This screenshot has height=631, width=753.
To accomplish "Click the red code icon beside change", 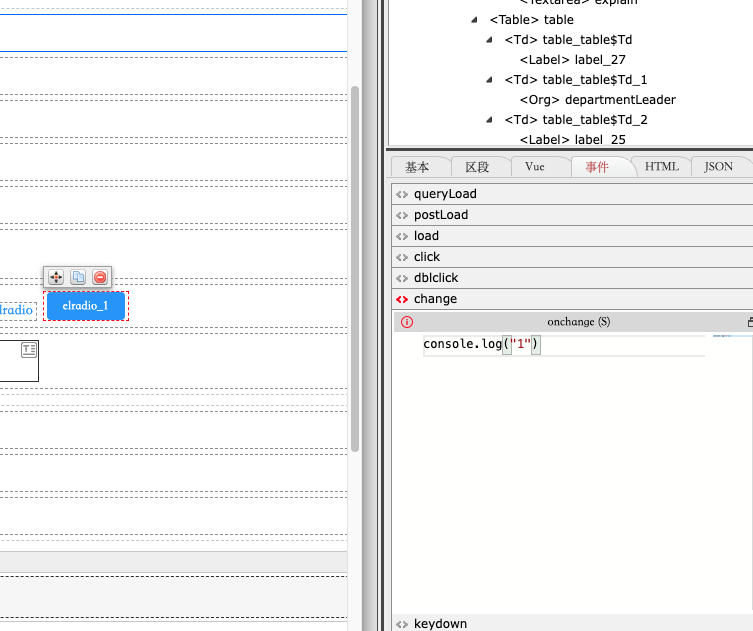I will [402, 299].
